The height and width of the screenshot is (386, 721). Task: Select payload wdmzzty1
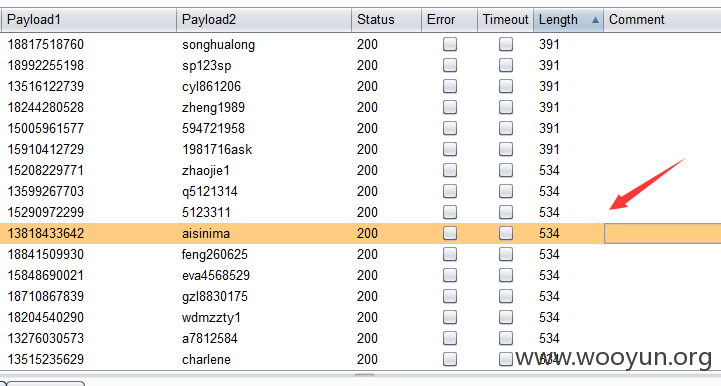click(x=211, y=318)
